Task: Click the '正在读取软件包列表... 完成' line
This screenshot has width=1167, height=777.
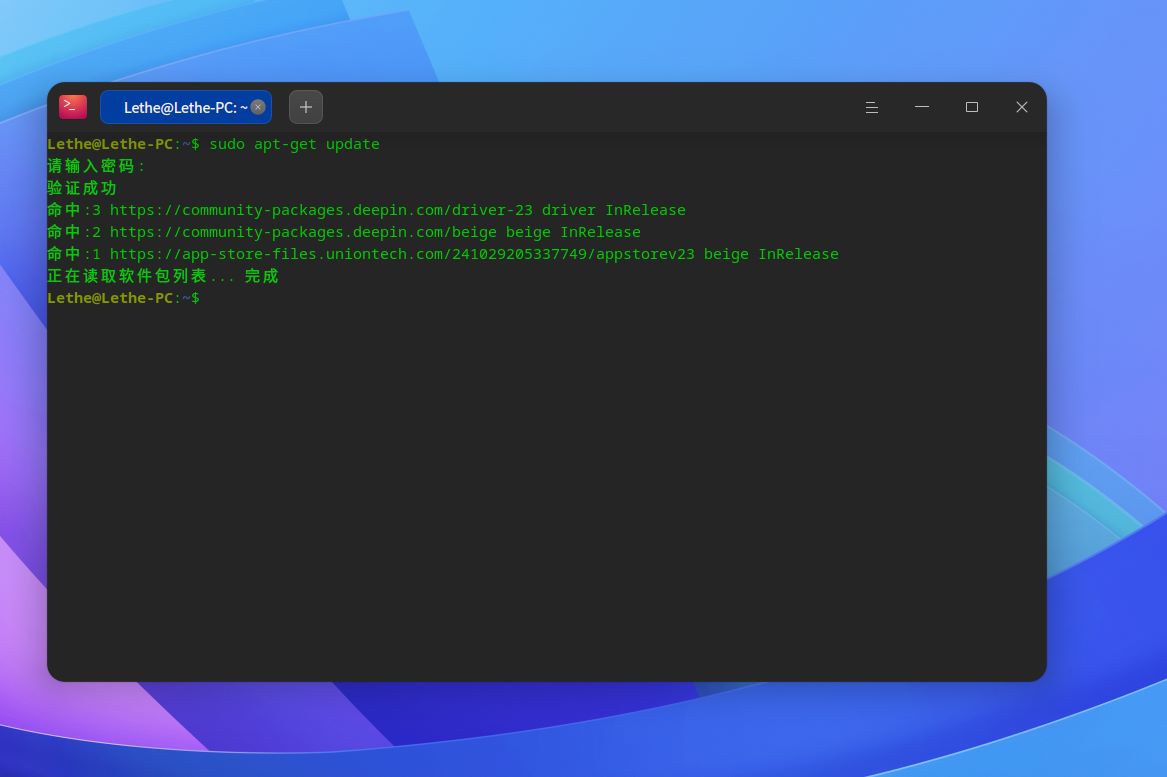Action: (163, 276)
